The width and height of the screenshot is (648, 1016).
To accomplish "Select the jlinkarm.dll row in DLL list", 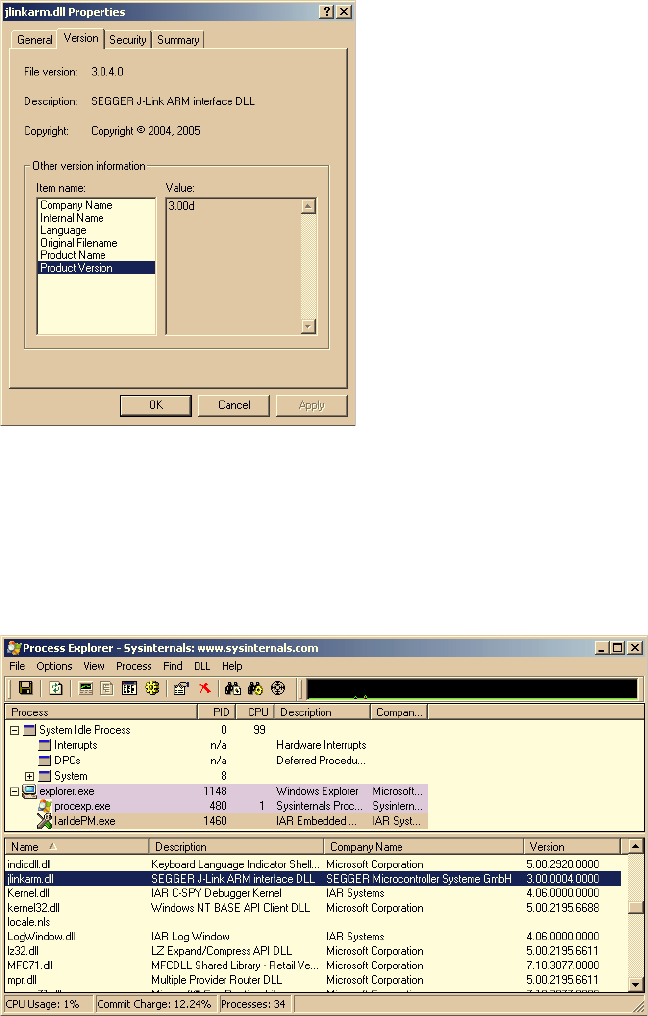I will (x=313, y=879).
